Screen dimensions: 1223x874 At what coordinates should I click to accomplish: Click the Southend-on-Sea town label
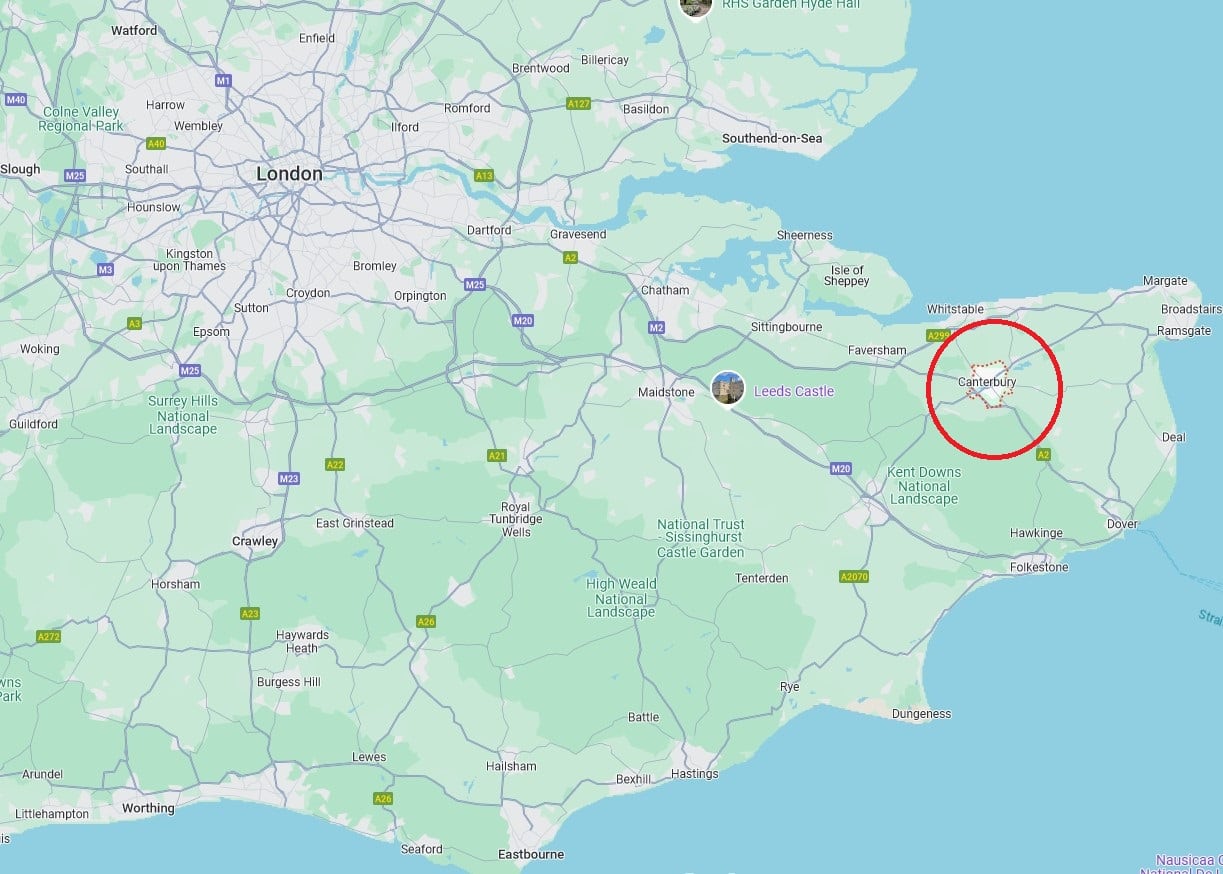point(772,138)
